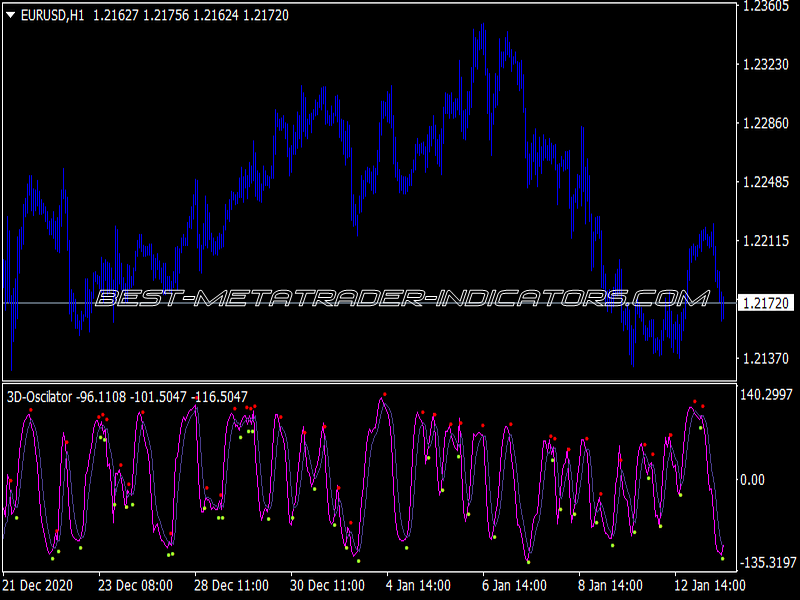Click the 140.2997 oscillator scale maximum
Image resolution: width=800 pixels, height=600 pixels.
[x=767, y=394]
